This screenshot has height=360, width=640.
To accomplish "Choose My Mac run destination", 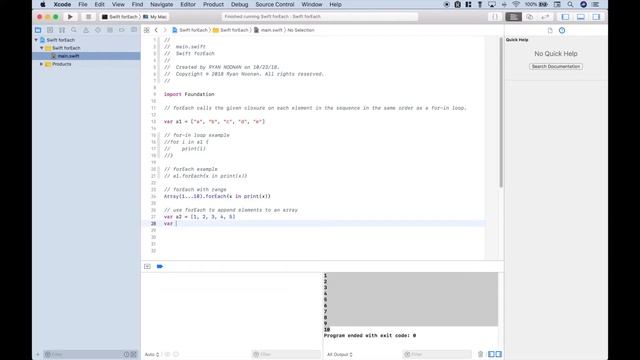I will [155, 17].
